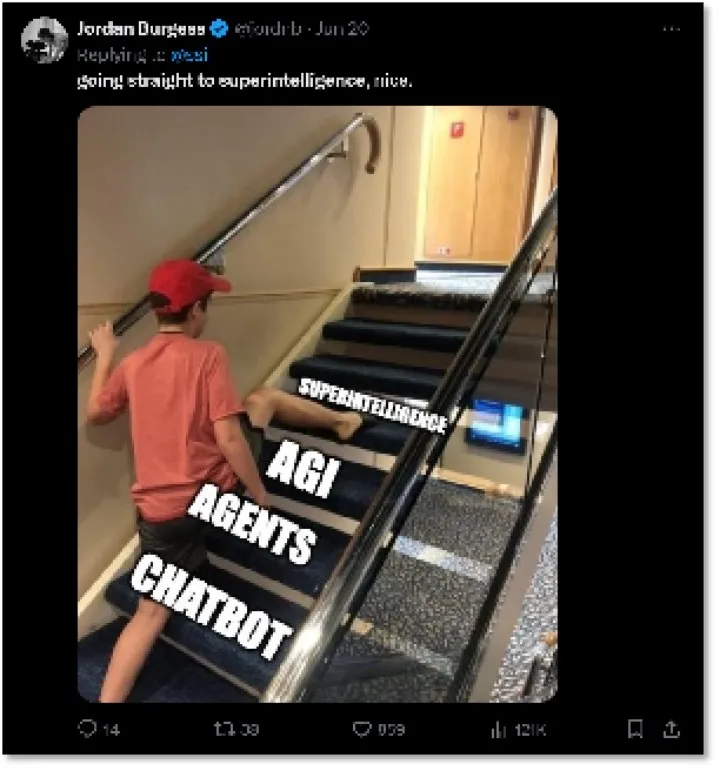This screenshot has height=771, width=720.
Task: Open the staircase meme image
Action: (x=318, y=404)
